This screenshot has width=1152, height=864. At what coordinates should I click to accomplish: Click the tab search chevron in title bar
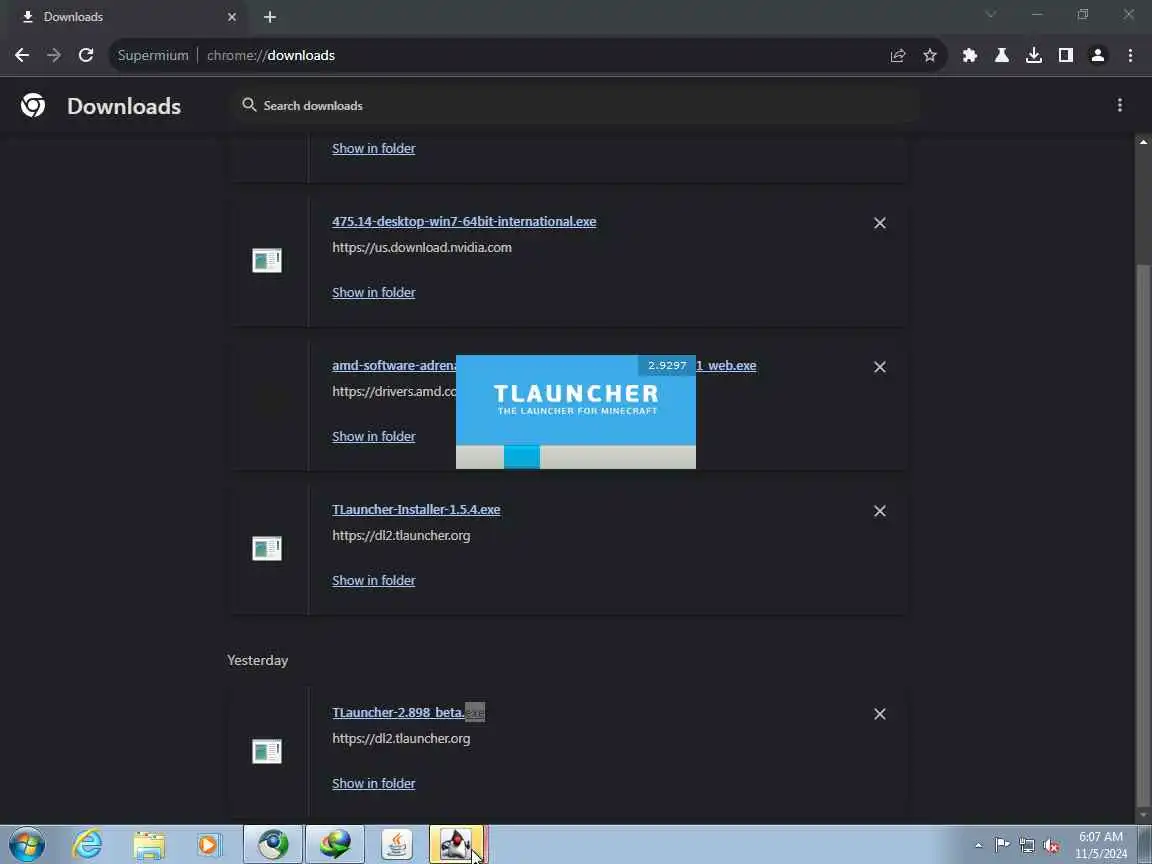click(990, 15)
